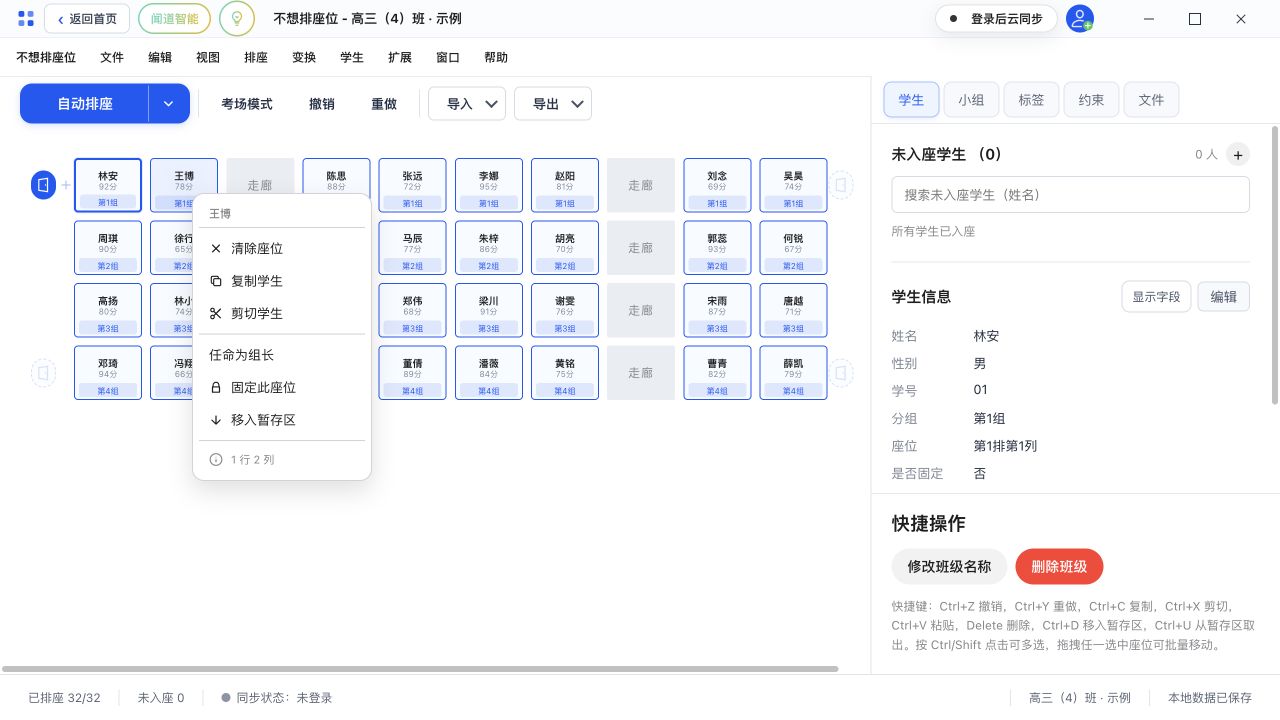Open the 导入 dropdown

tap(467, 104)
